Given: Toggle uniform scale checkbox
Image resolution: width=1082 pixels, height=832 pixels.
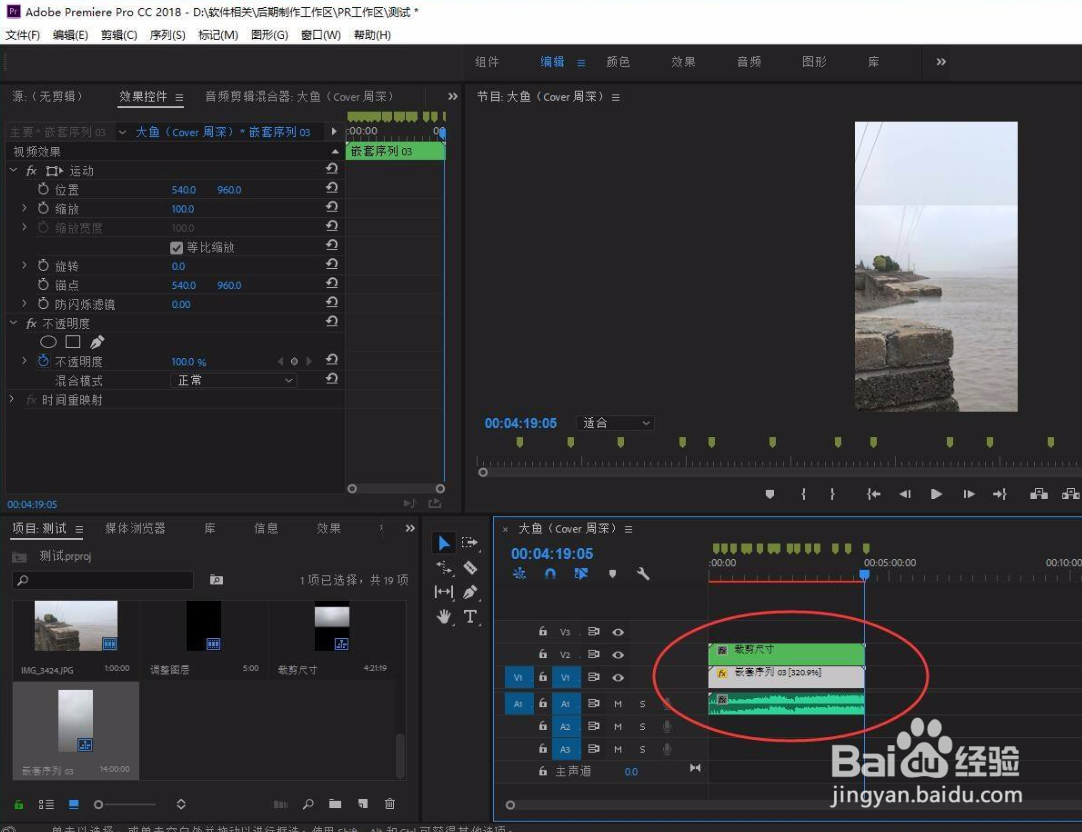Looking at the screenshot, I should pyautogui.click(x=176, y=248).
